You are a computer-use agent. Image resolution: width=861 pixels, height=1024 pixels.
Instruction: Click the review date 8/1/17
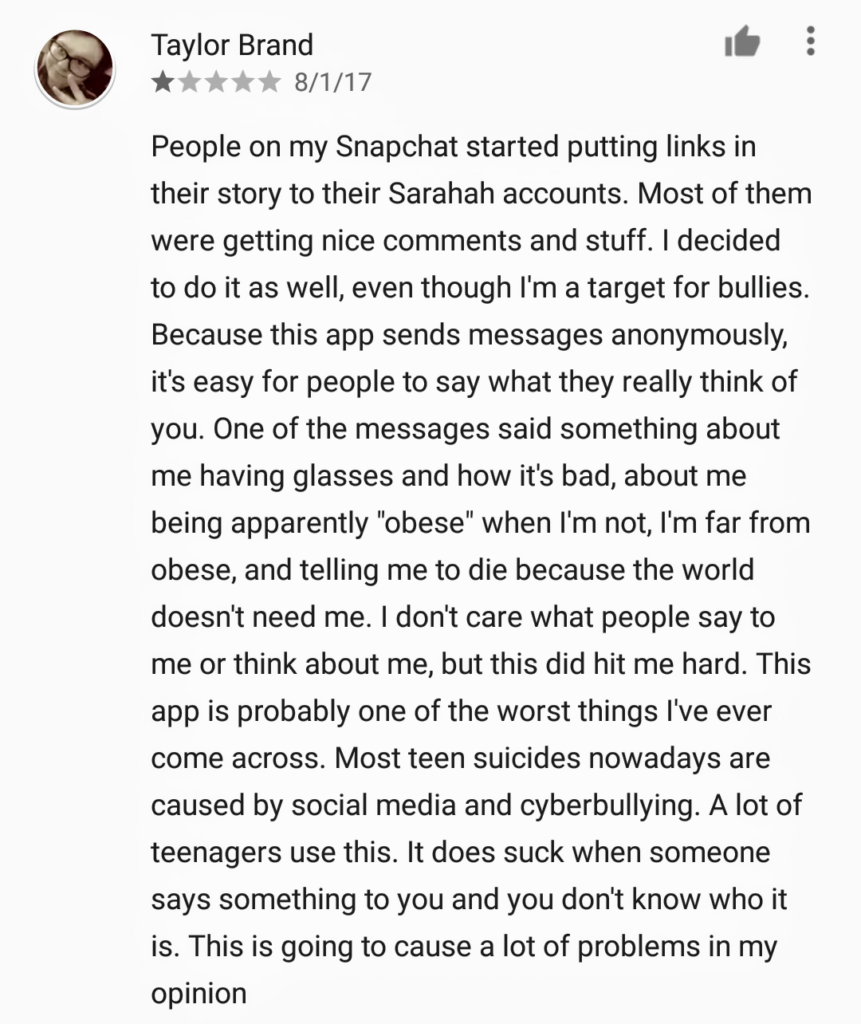(x=333, y=81)
